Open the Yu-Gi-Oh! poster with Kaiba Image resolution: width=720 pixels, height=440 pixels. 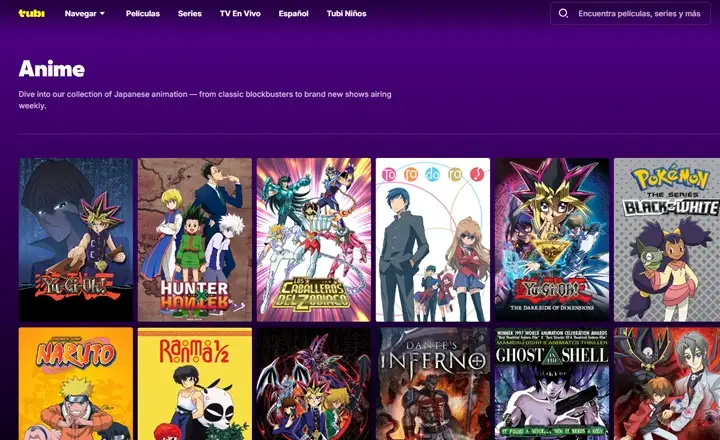76,240
